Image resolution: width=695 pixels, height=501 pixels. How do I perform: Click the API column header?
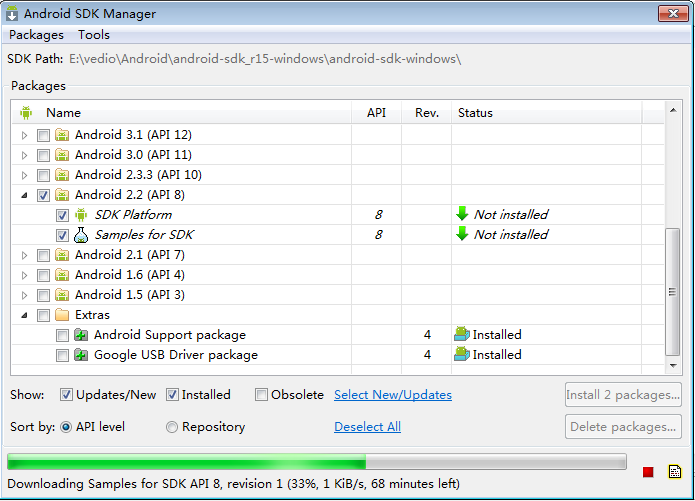click(376, 113)
